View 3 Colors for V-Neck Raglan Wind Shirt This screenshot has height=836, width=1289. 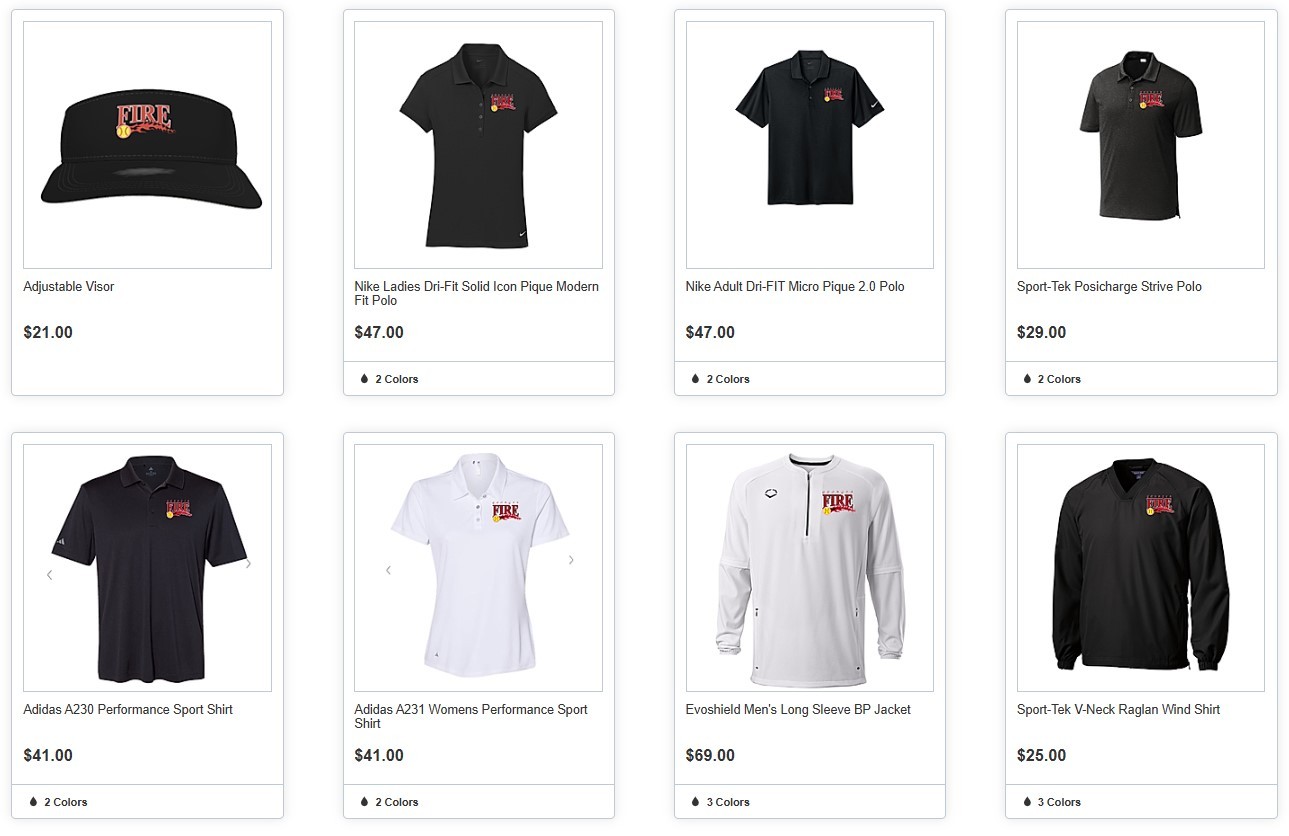1059,802
